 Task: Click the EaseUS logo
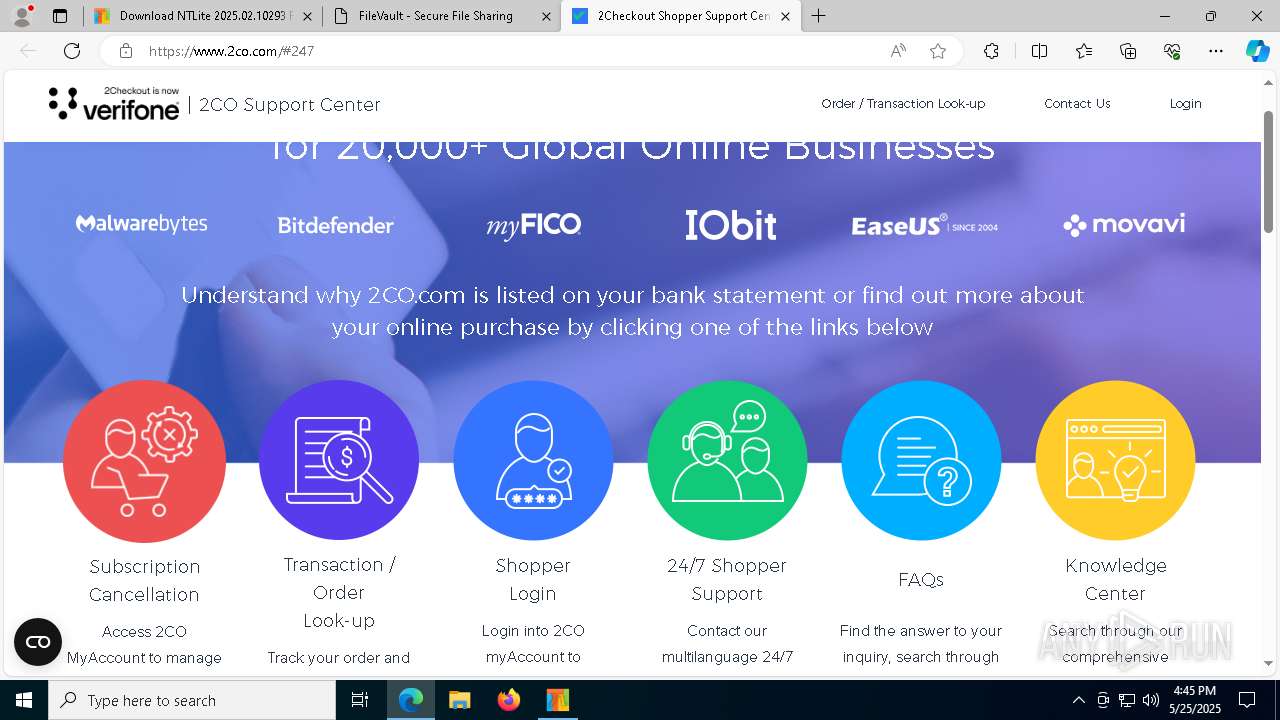point(924,226)
